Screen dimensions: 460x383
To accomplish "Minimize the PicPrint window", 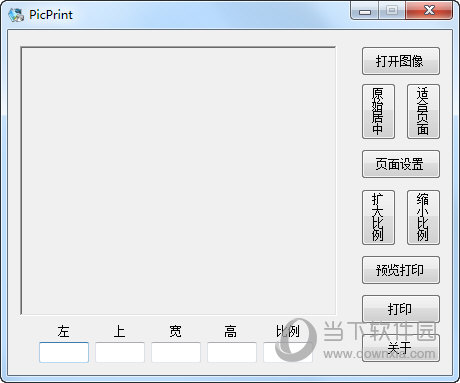I will (x=365, y=11).
